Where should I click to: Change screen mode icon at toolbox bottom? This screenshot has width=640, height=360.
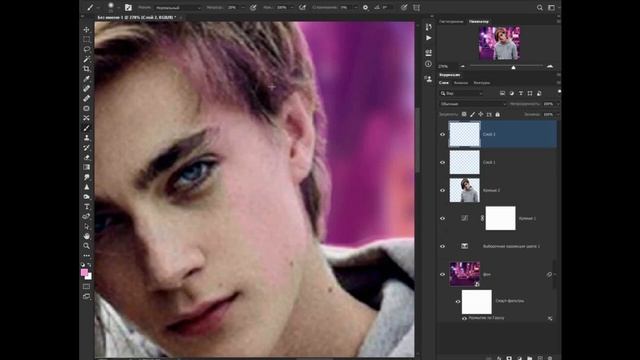[87, 296]
